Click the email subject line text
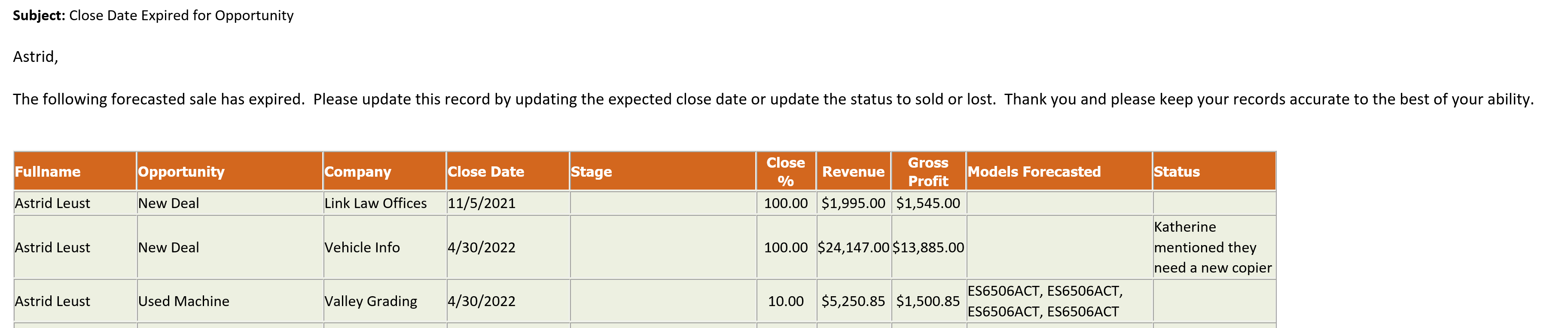 (x=153, y=15)
